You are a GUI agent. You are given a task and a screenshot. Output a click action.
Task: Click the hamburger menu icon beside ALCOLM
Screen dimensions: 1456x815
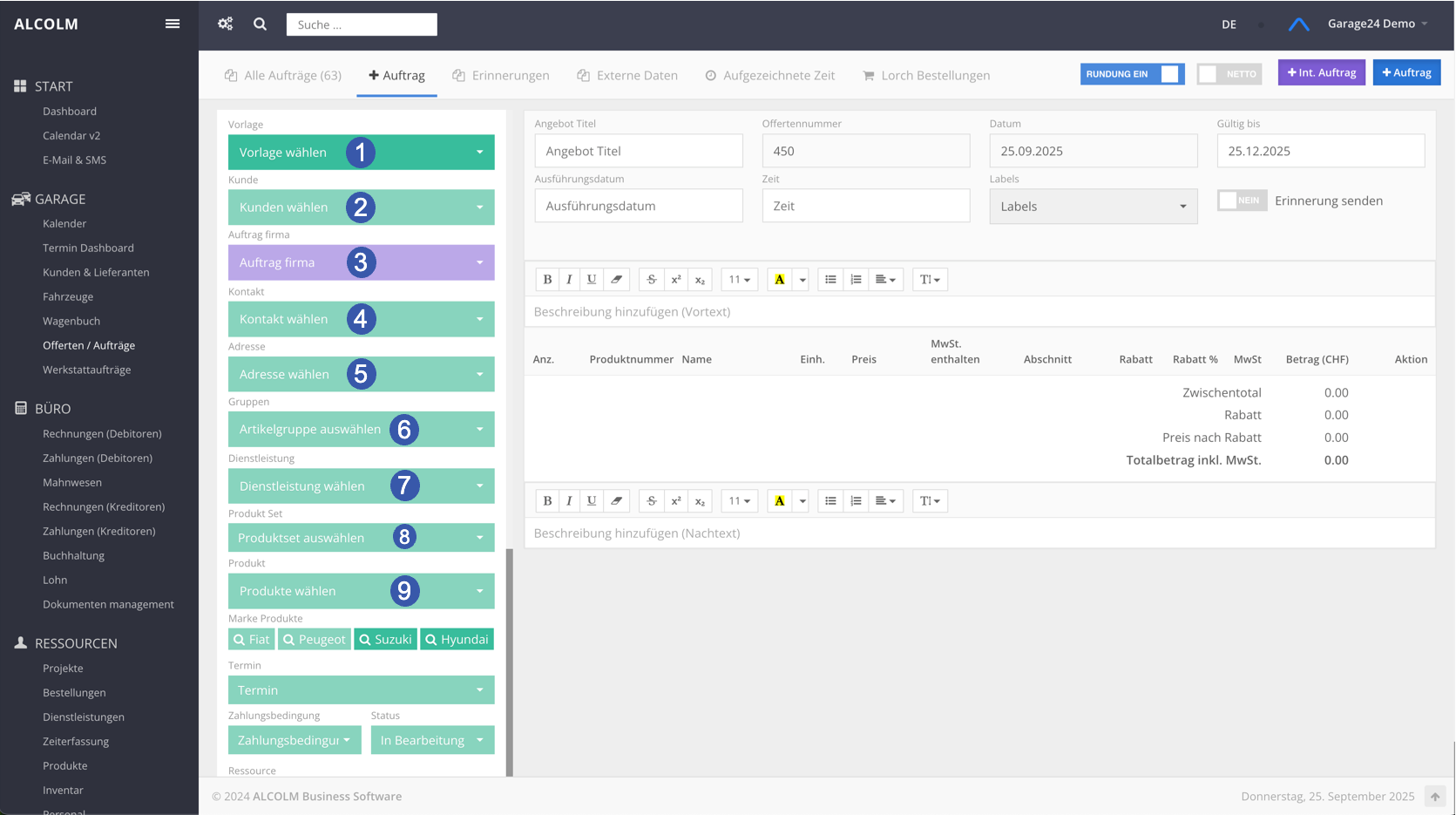click(x=173, y=24)
